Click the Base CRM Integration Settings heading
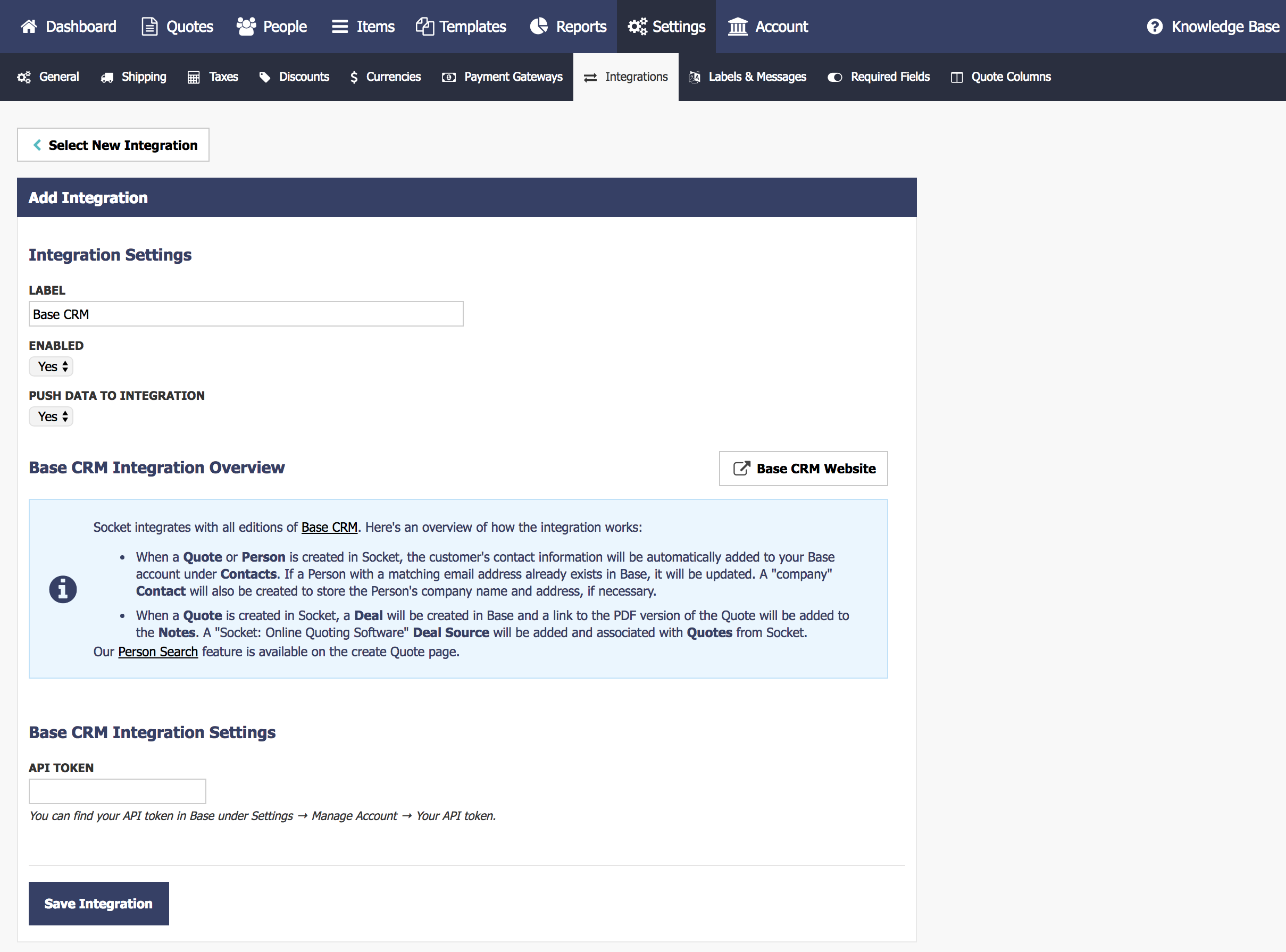The height and width of the screenshot is (952, 1286). (x=152, y=732)
